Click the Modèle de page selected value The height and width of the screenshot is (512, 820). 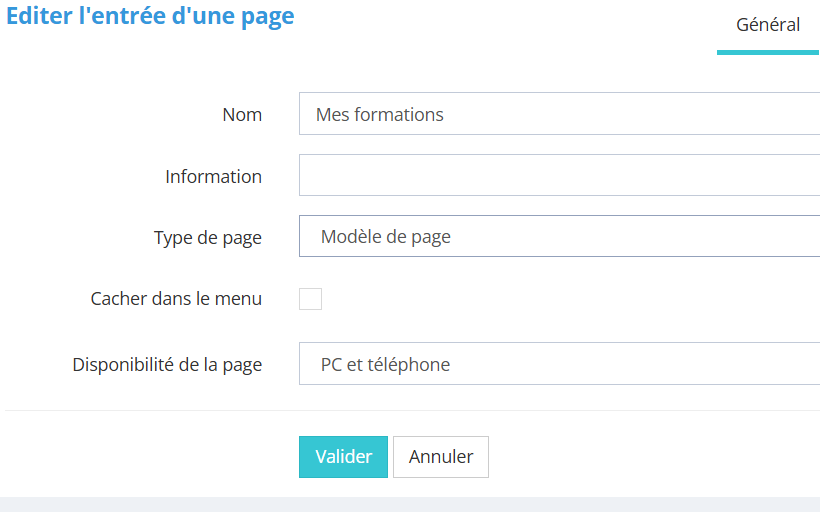point(386,237)
